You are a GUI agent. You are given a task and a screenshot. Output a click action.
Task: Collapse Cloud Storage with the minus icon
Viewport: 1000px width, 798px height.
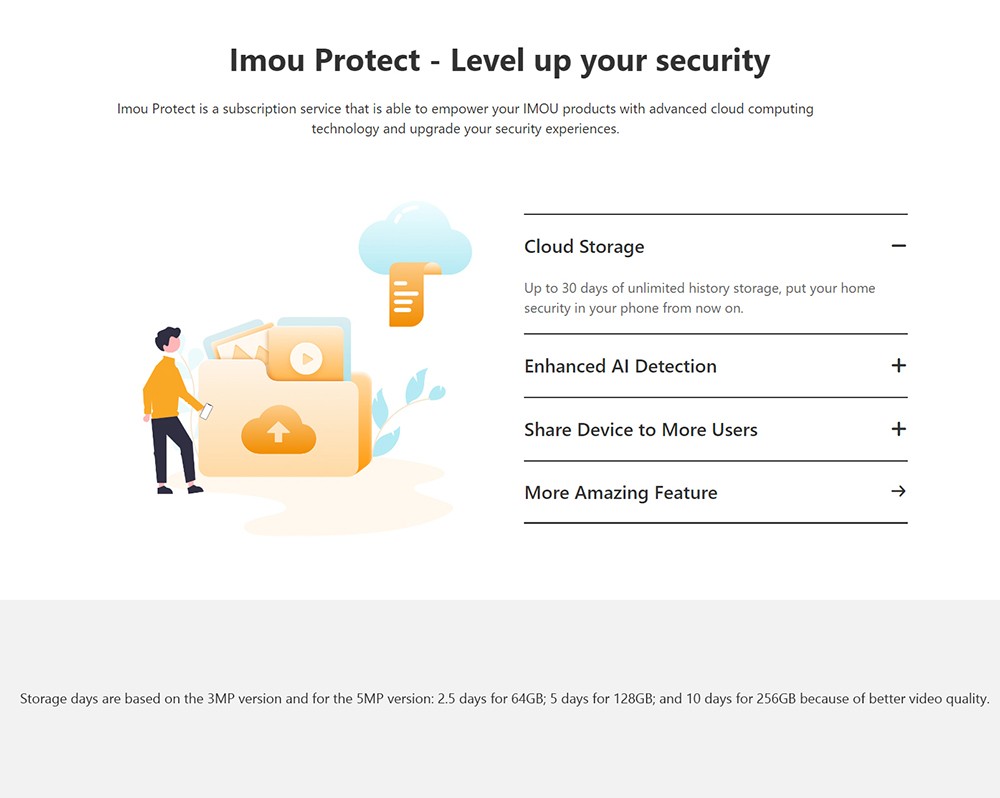898,246
